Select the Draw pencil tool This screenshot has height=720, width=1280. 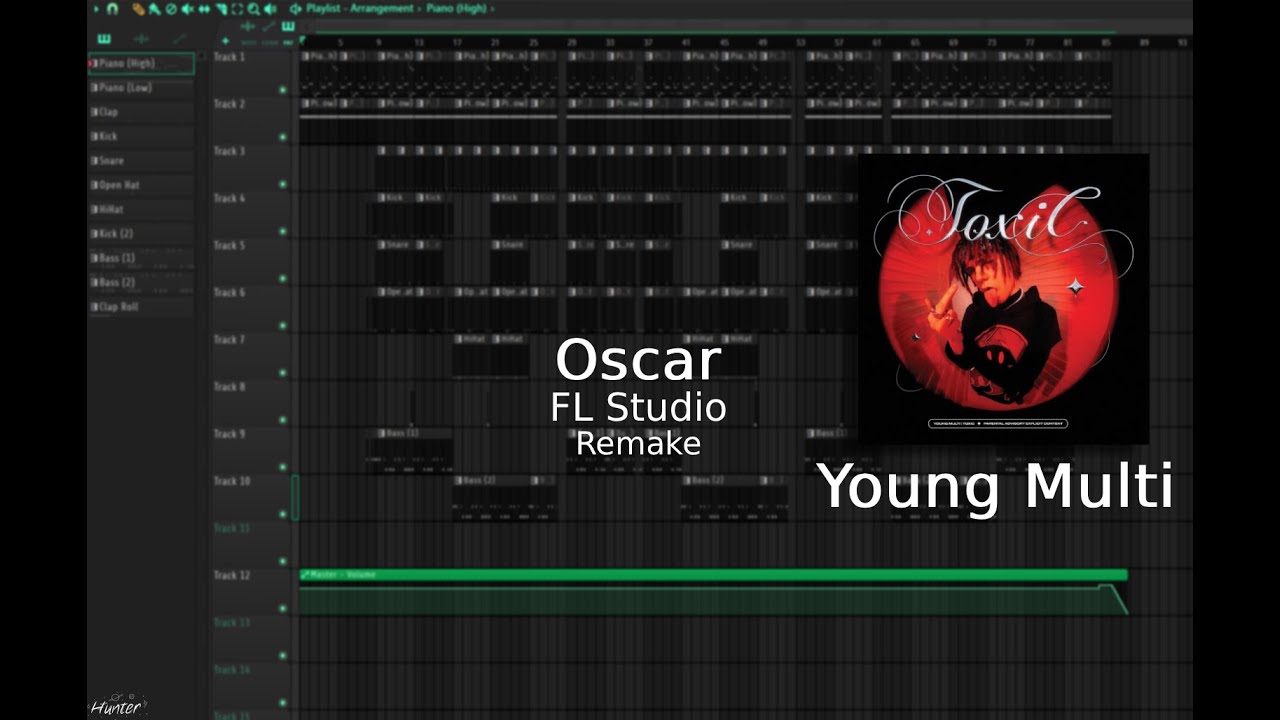[139, 9]
